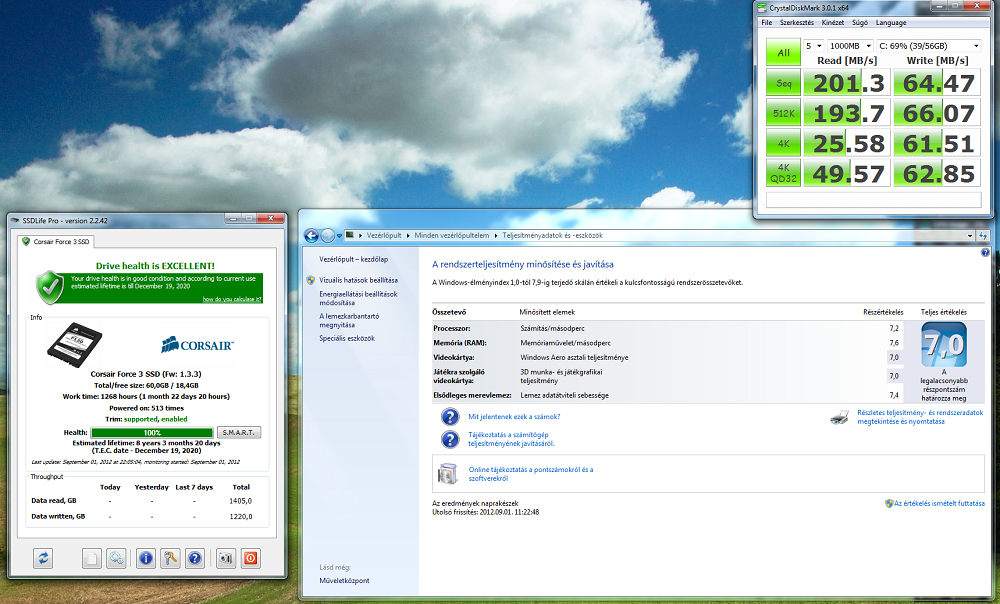This screenshot has width=1000, height=604.
Task: Open 'Vezérlőpult – kezdőlap' link
Action: pyautogui.click(x=353, y=260)
